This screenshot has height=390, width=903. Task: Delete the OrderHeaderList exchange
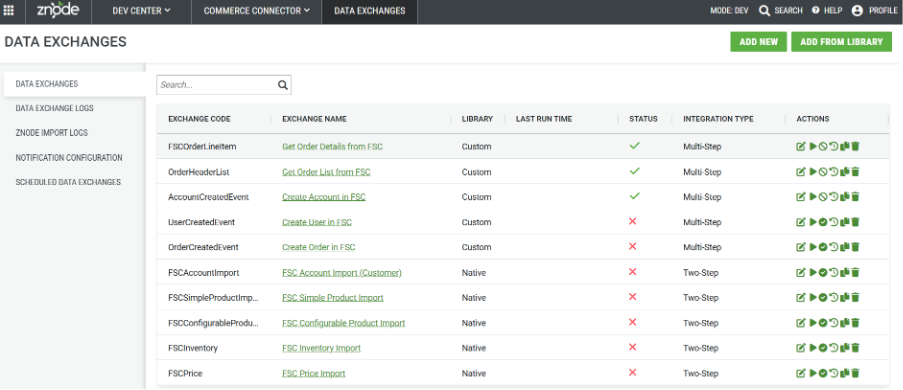click(855, 172)
